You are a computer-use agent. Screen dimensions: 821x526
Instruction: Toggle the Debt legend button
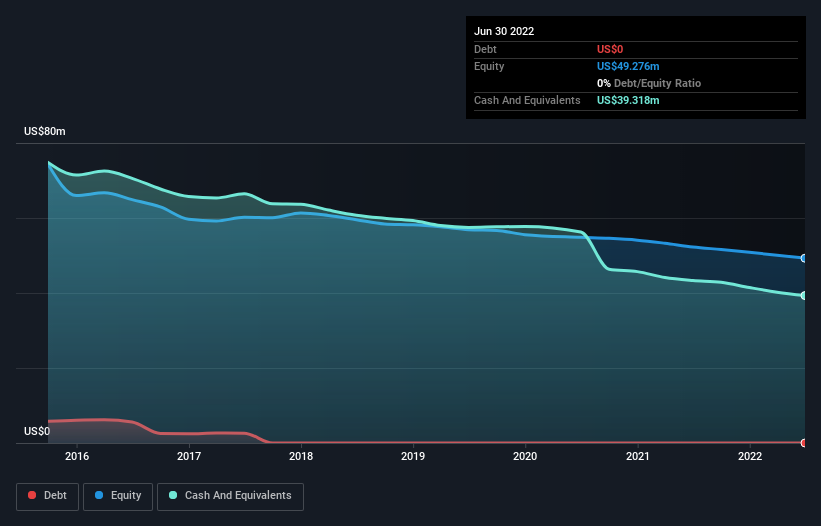tap(47, 496)
